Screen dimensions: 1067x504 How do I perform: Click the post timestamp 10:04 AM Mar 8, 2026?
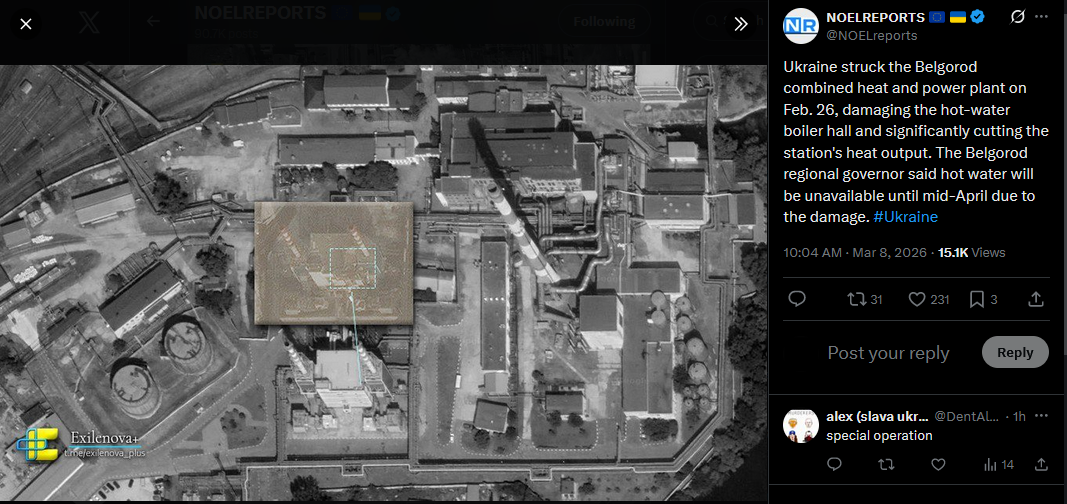[x=855, y=252]
